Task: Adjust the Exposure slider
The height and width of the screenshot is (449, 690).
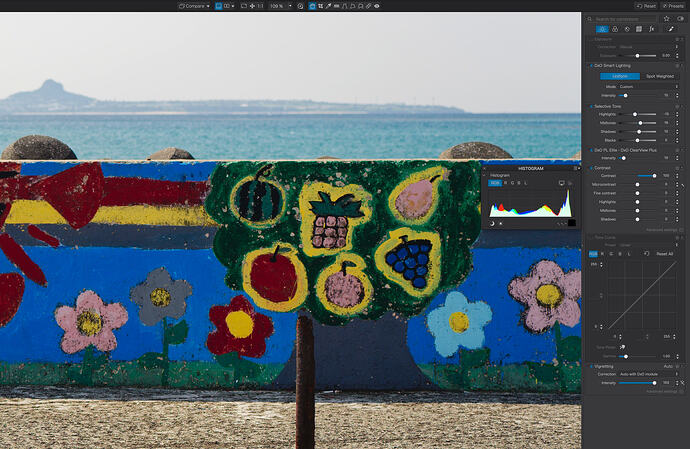Action: tap(637, 55)
